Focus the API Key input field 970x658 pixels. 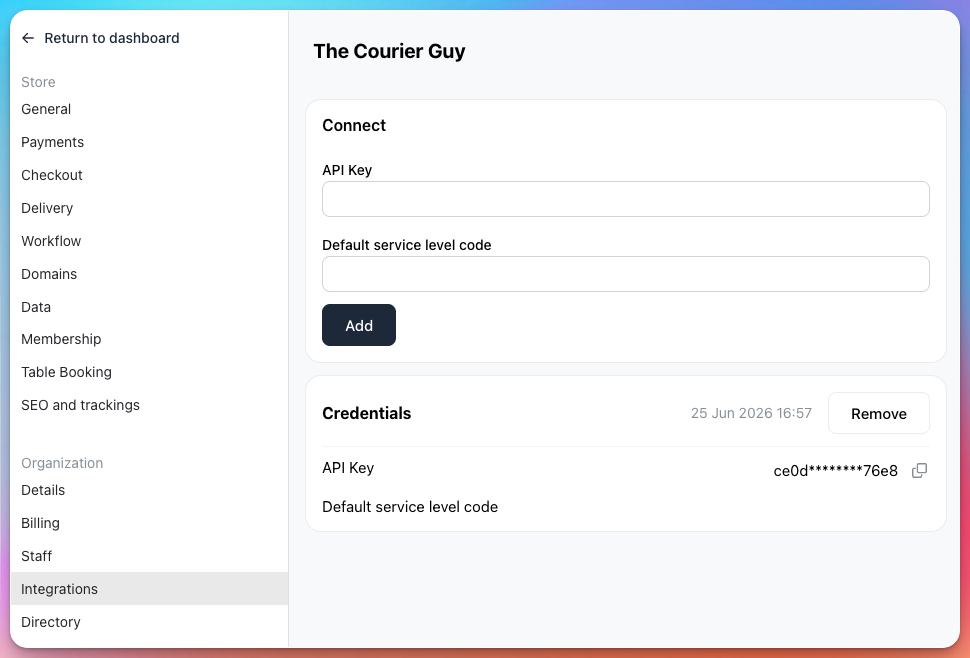(625, 199)
